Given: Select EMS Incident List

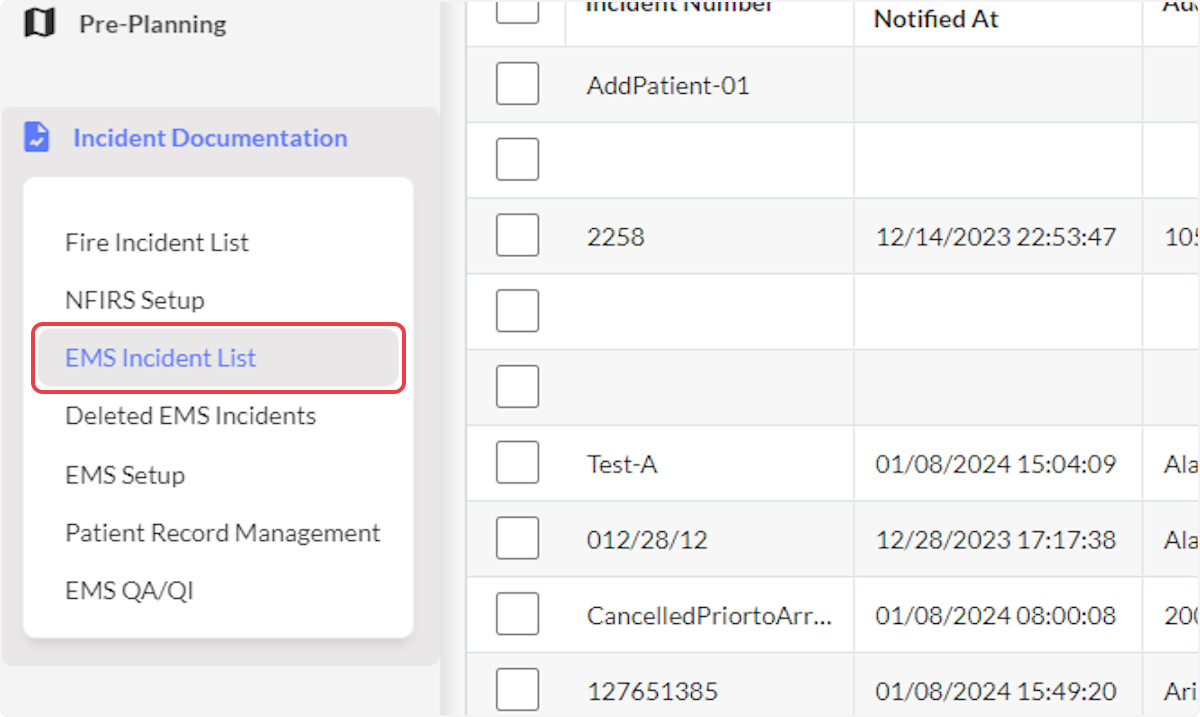Looking at the screenshot, I should [219, 358].
